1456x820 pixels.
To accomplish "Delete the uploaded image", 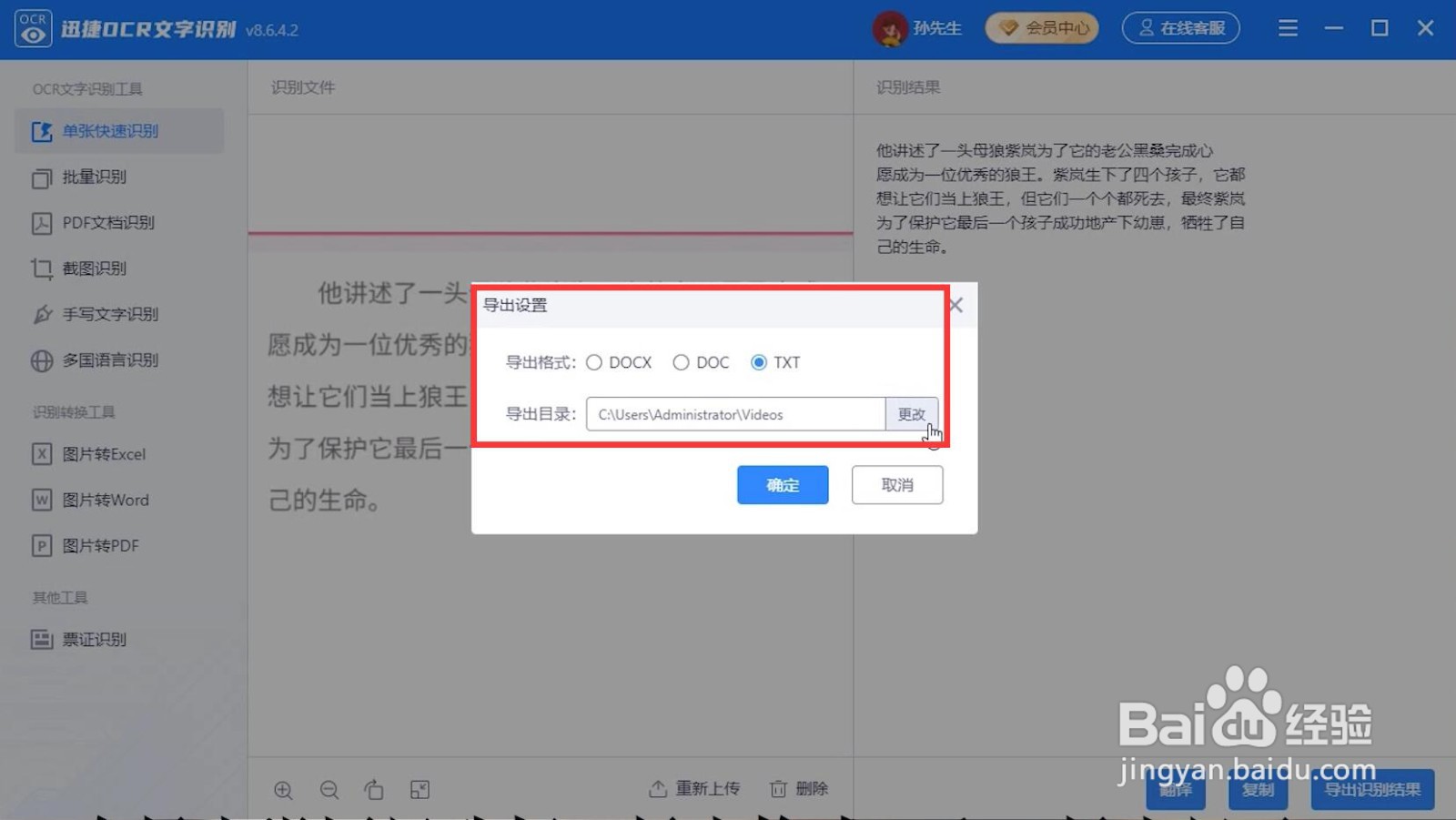I will tap(798, 788).
